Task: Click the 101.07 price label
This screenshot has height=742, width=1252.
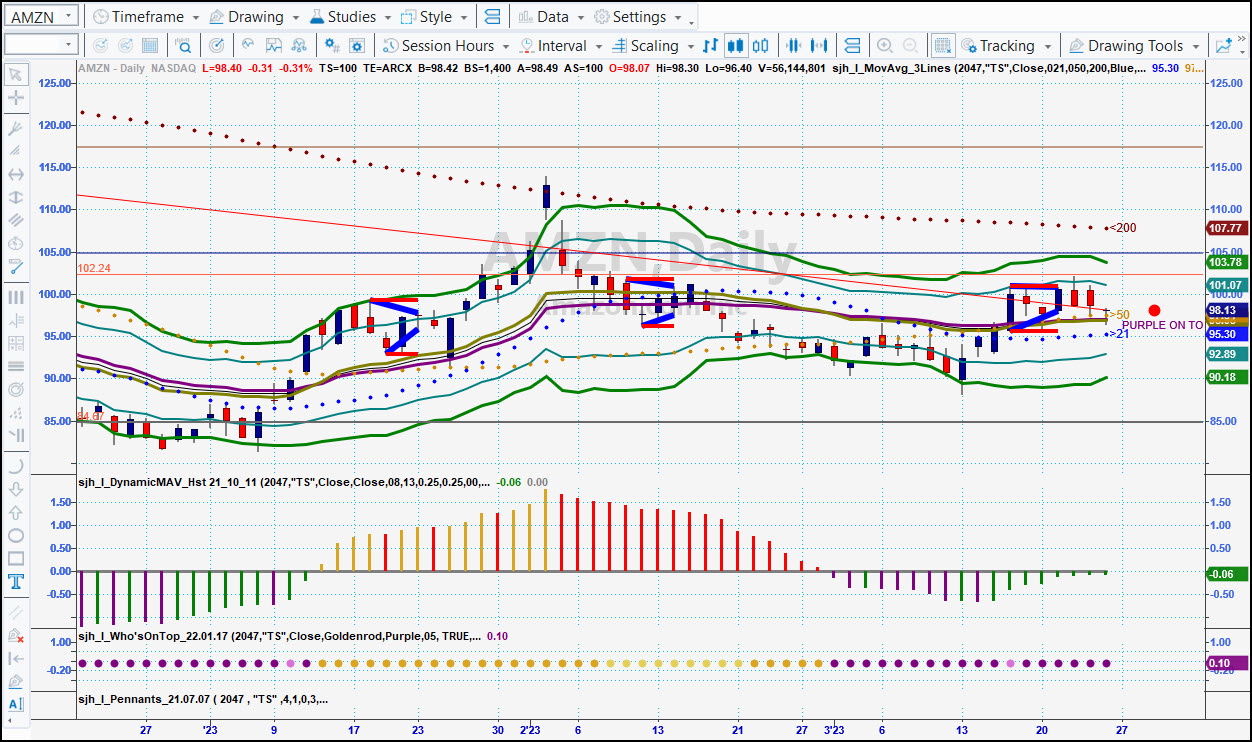Action: [1226, 285]
